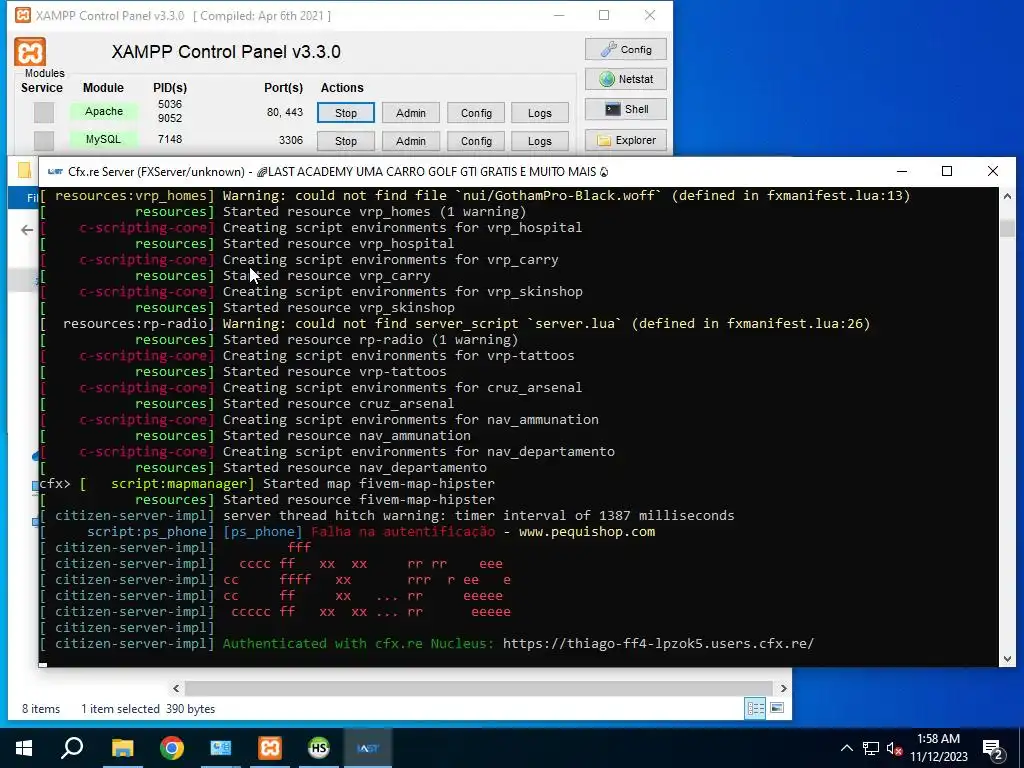Click MySQL port '3306' value
The height and width of the screenshot is (768, 1024).
(x=291, y=140)
